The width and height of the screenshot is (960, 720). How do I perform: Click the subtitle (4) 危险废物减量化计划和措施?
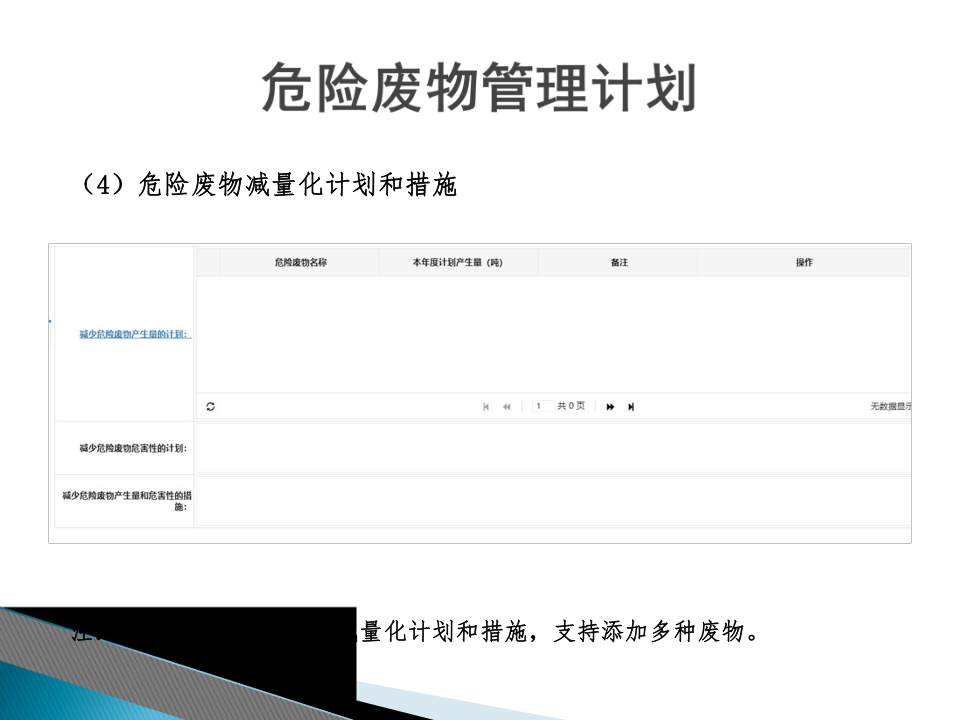click(269, 185)
